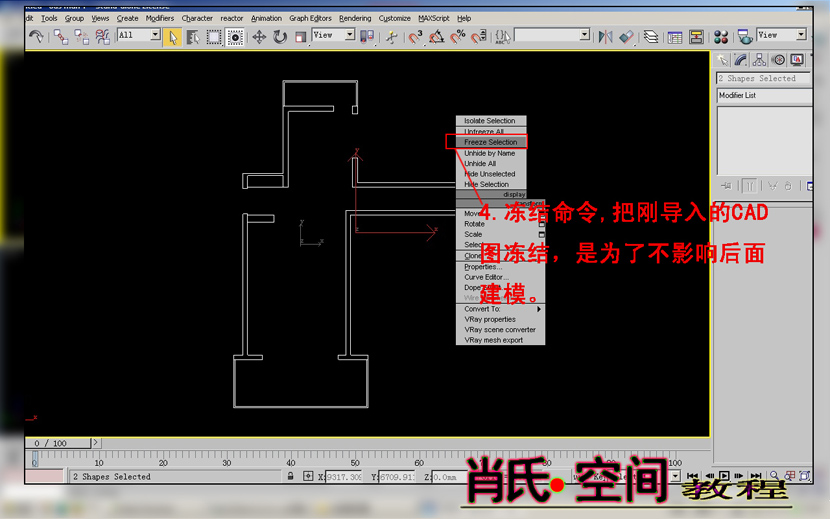Click the Quick Render teapot icon

point(745,37)
